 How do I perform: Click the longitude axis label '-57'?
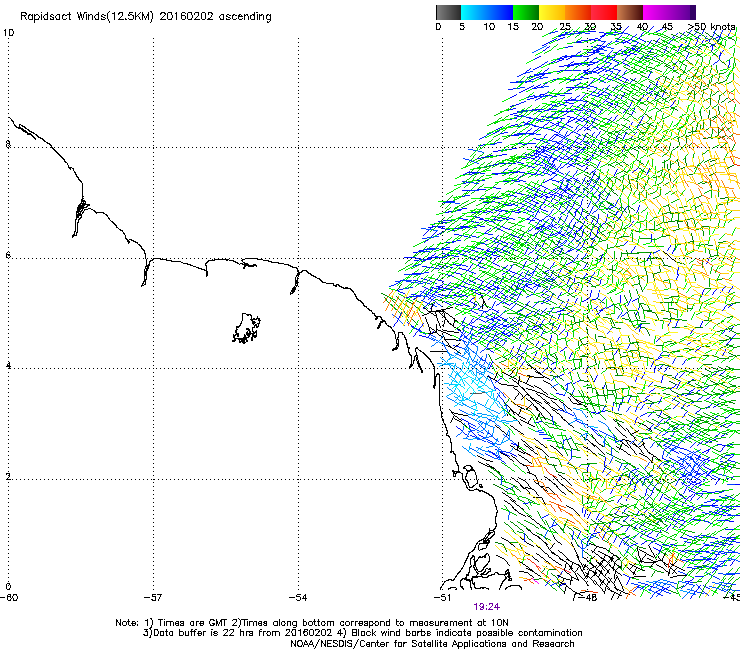[153, 598]
